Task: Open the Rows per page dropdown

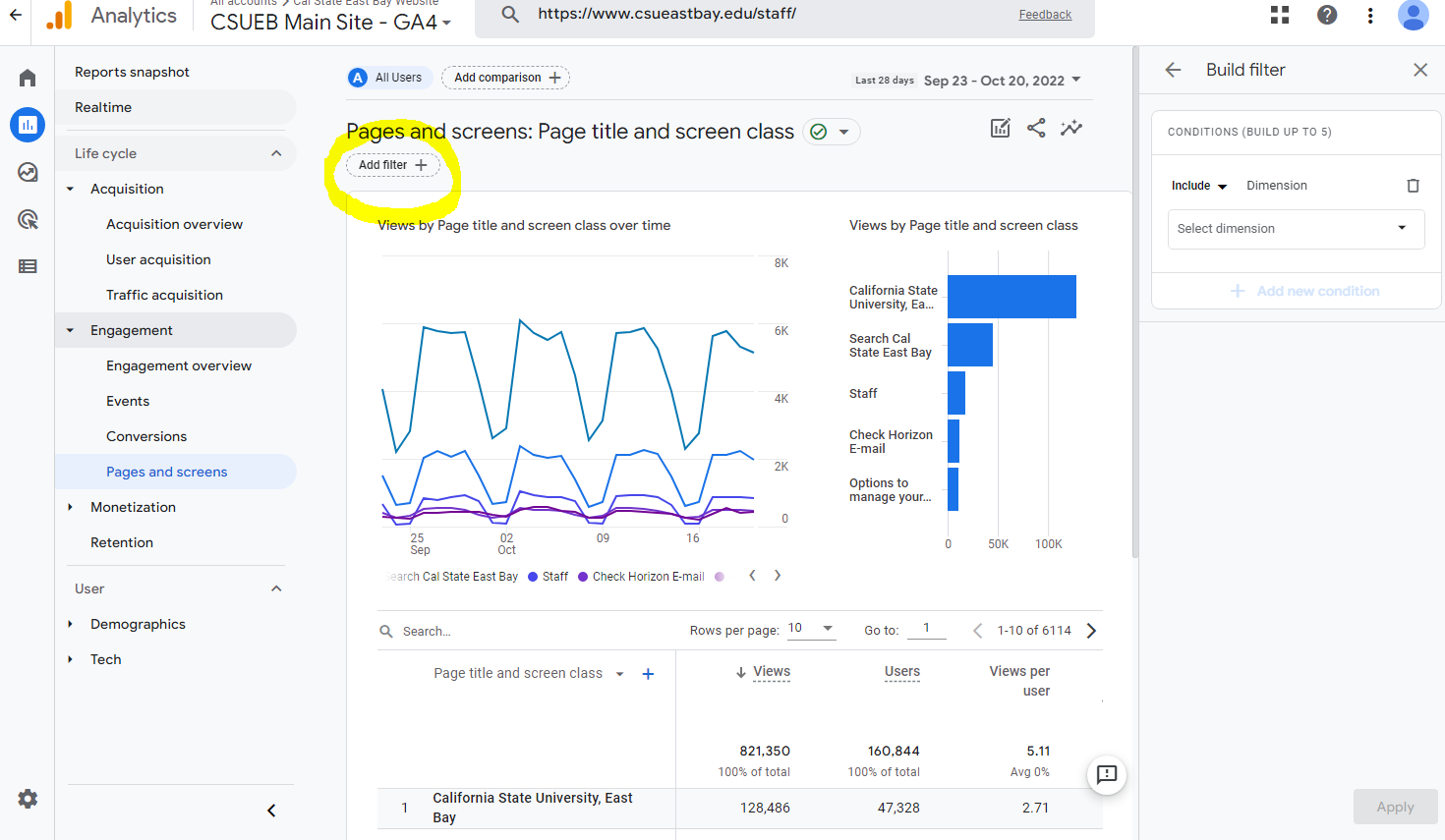Action: [811, 629]
